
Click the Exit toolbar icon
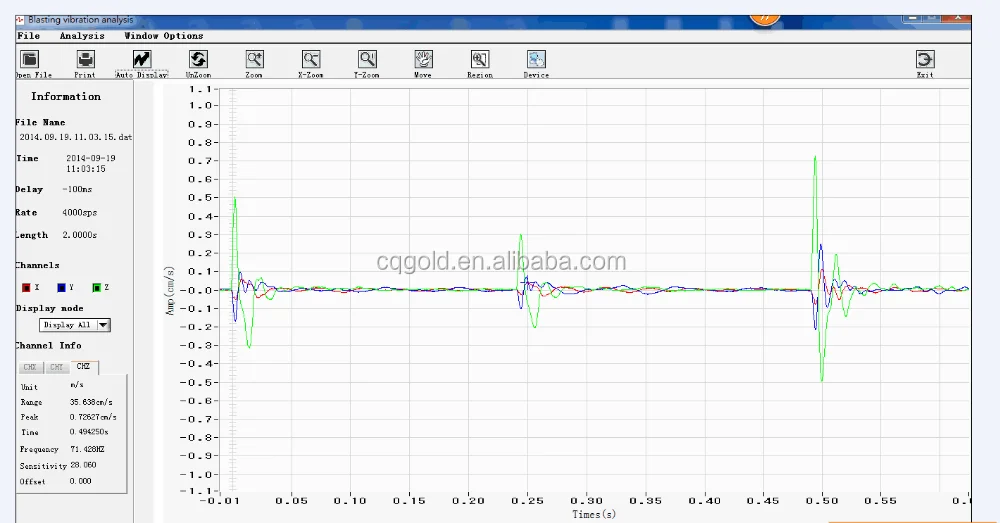pyautogui.click(x=925, y=59)
